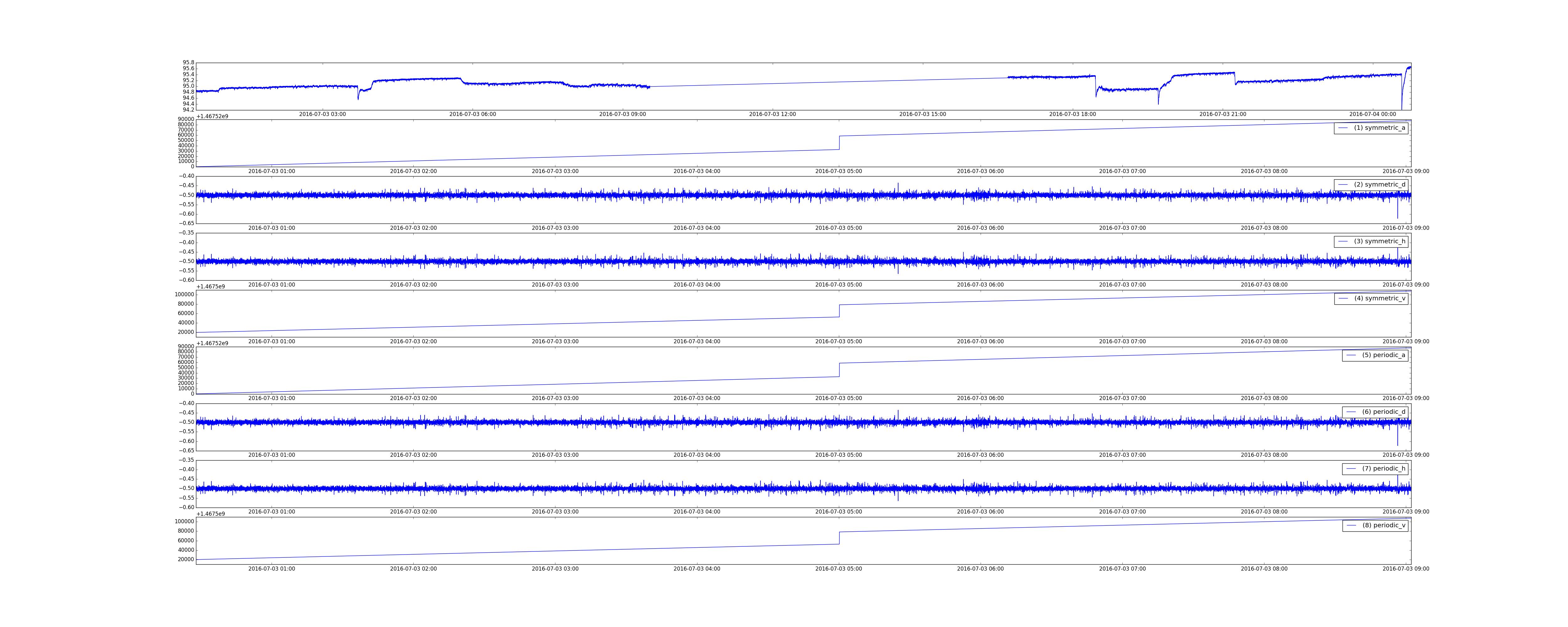Image resolution: width=1568 pixels, height=627 pixels.
Task: Click the 100000 y-axis value on symmetric_v plot
Action: [184, 295]
